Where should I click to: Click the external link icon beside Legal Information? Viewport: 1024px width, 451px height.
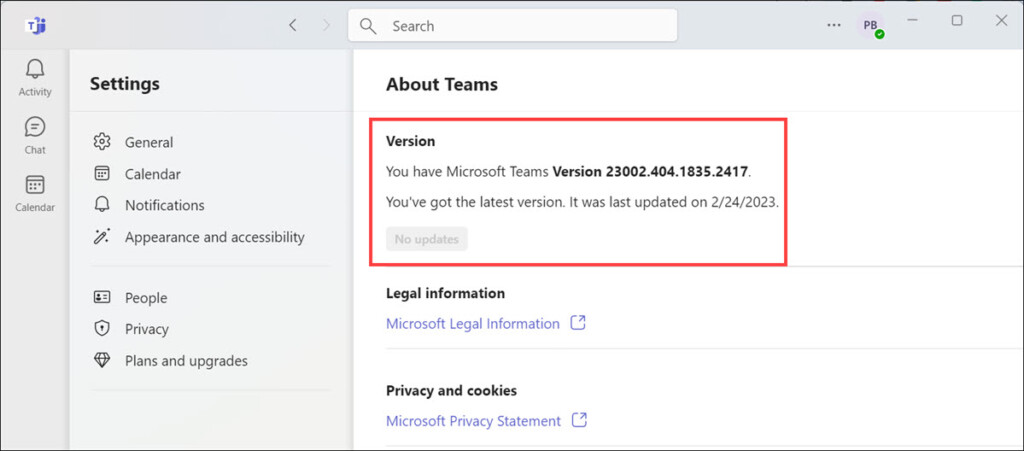(577, 323)
